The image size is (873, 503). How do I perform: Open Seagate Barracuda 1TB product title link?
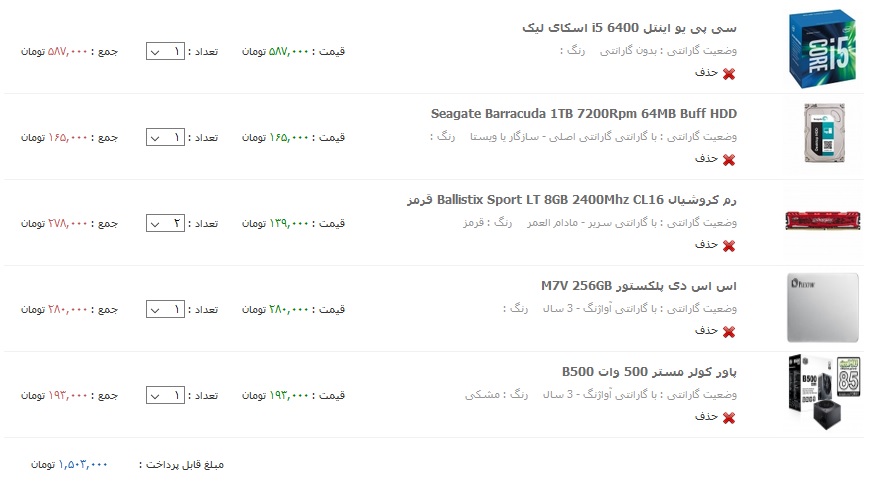[x=583, y=114]
